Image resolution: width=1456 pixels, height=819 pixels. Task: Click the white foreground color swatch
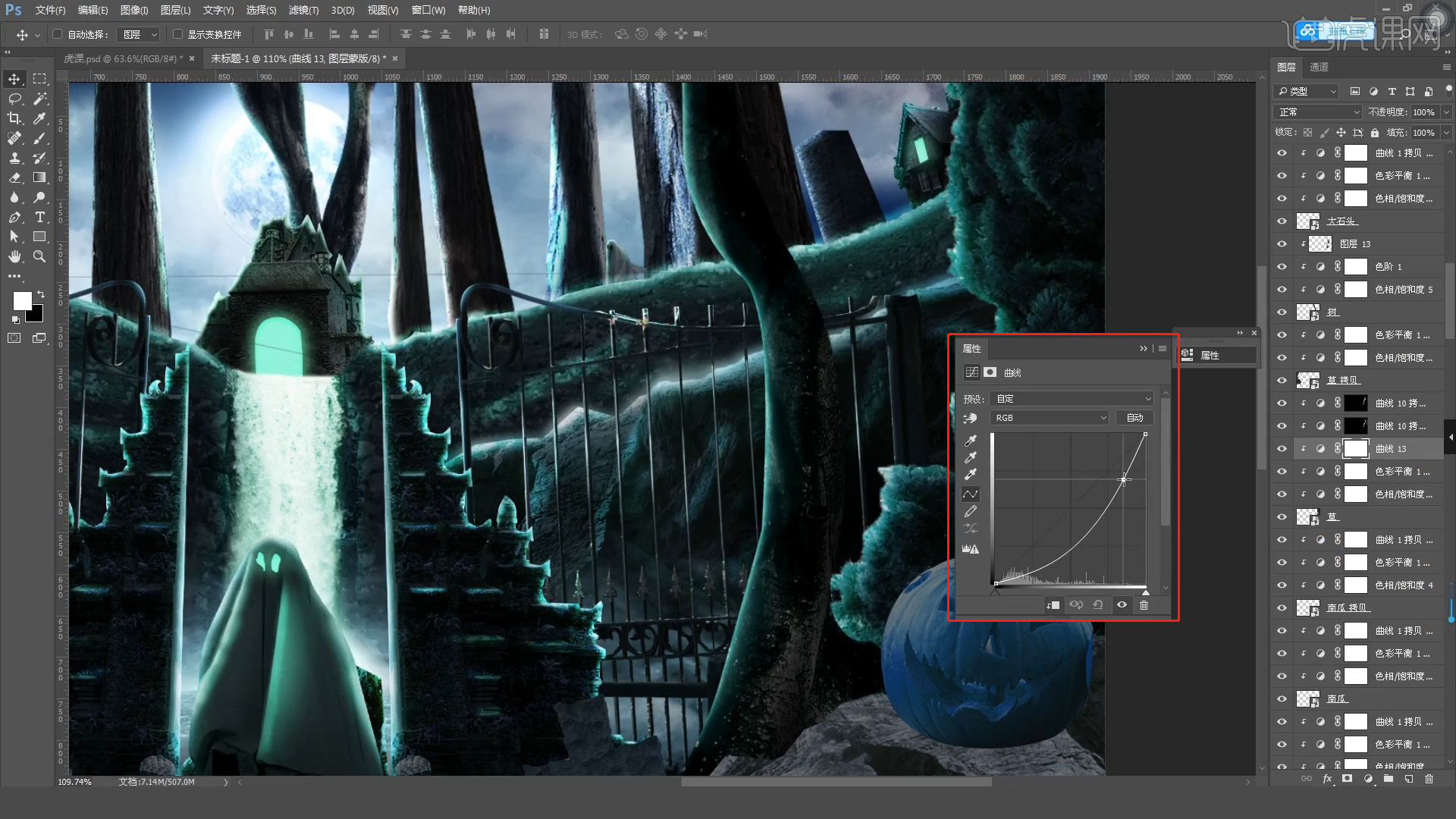pyautogui.click(x=21, y=300)
